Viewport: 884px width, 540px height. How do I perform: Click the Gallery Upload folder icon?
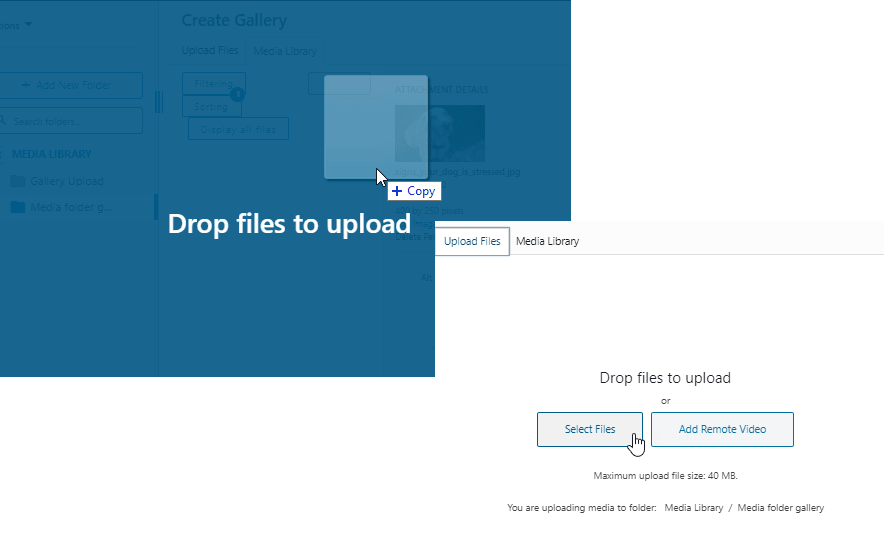17,181
